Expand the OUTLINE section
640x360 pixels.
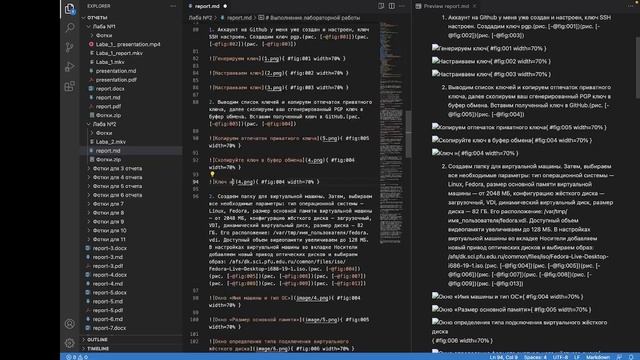[97, 340]
